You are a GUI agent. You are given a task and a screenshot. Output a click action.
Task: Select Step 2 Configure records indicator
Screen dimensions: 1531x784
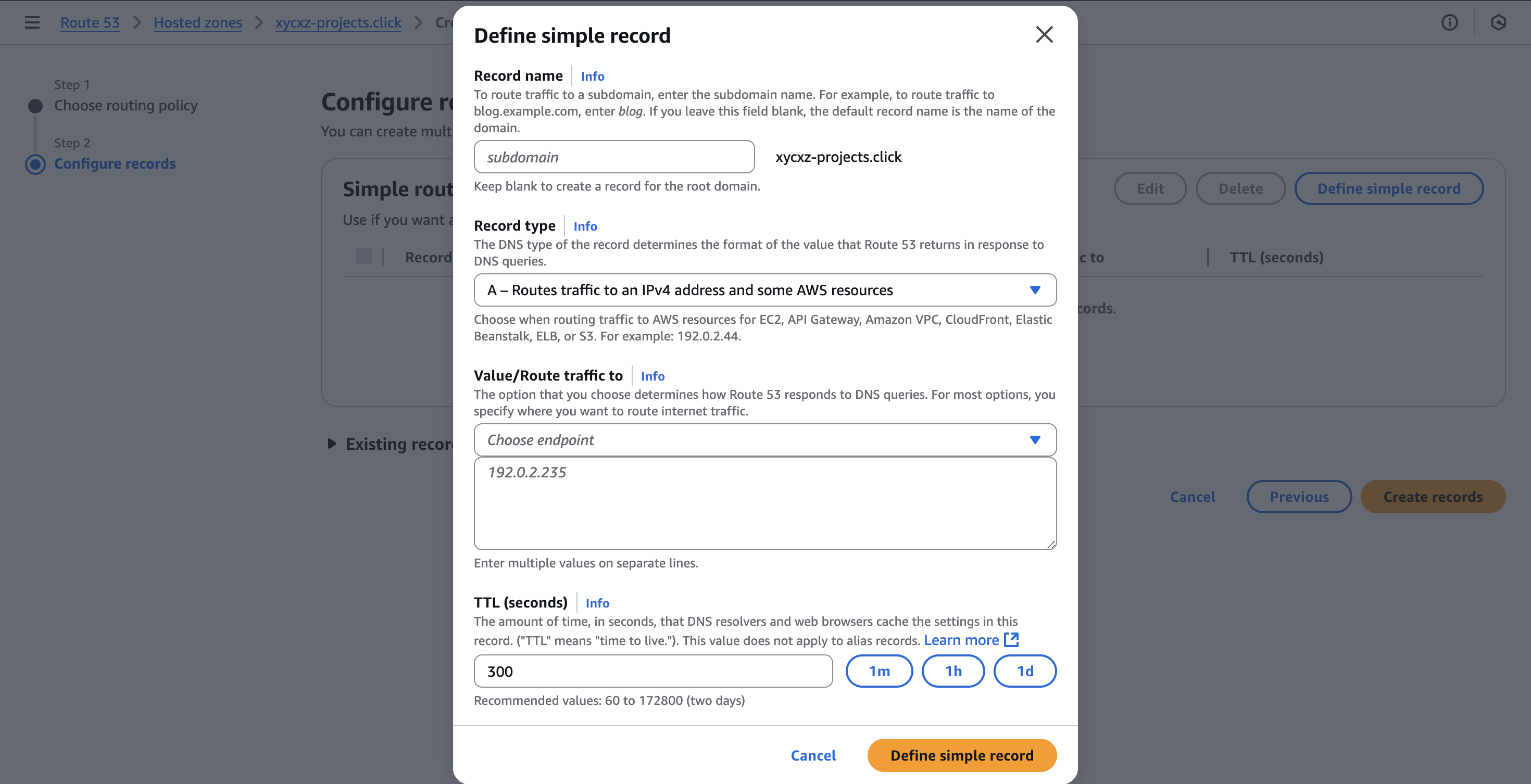pyautogui.click(x=35, y=165)
